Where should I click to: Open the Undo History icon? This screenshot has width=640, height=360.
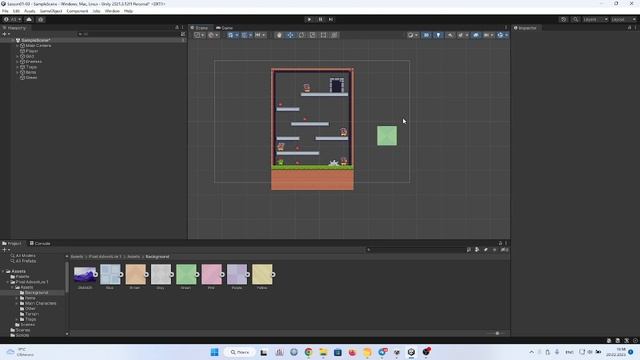point(564,19)
